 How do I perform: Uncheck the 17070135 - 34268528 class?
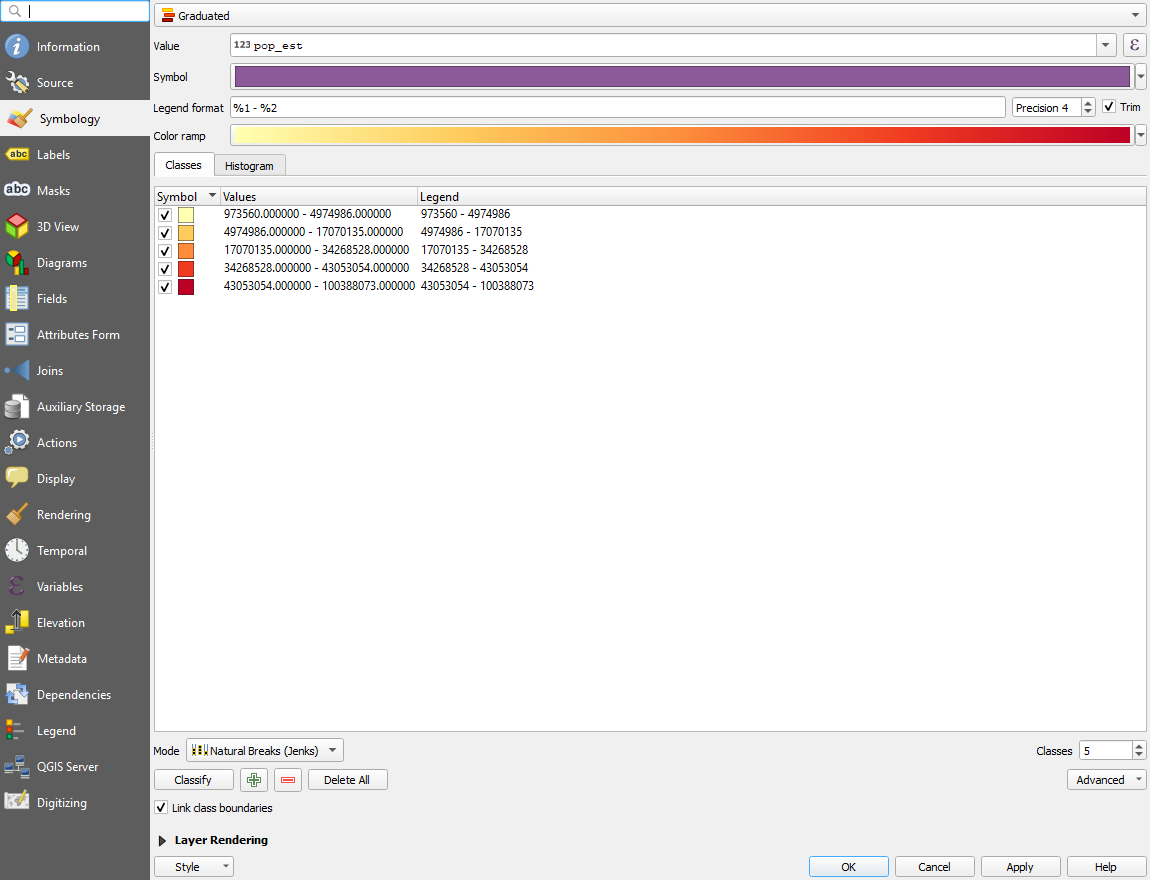pyautogui.click(x=165, y=251)
